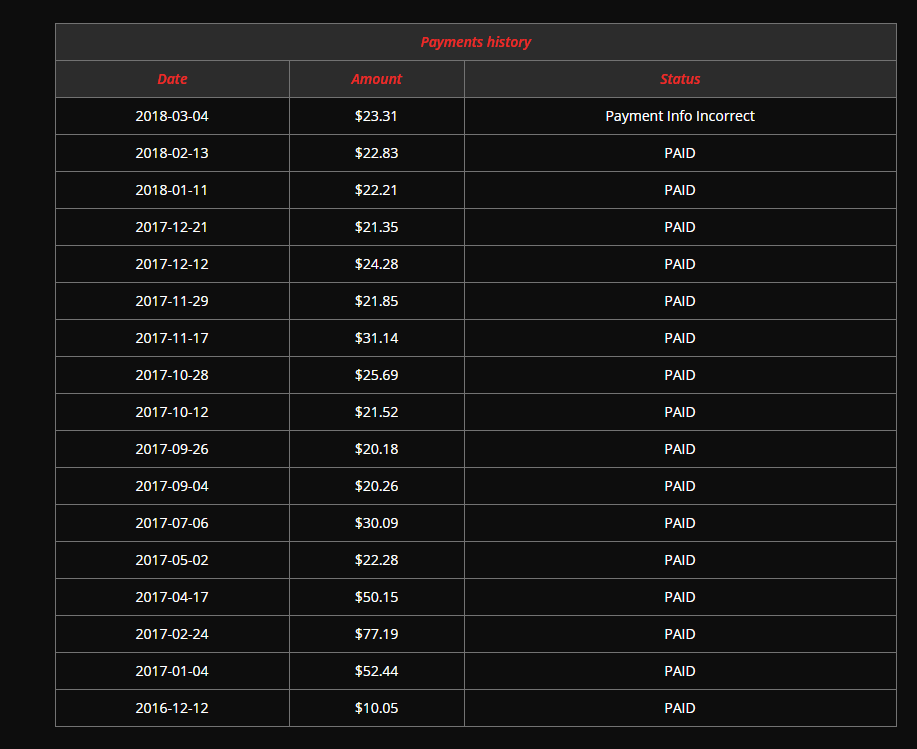Select the $24.28 amount cell

click(x=376, y=264)
